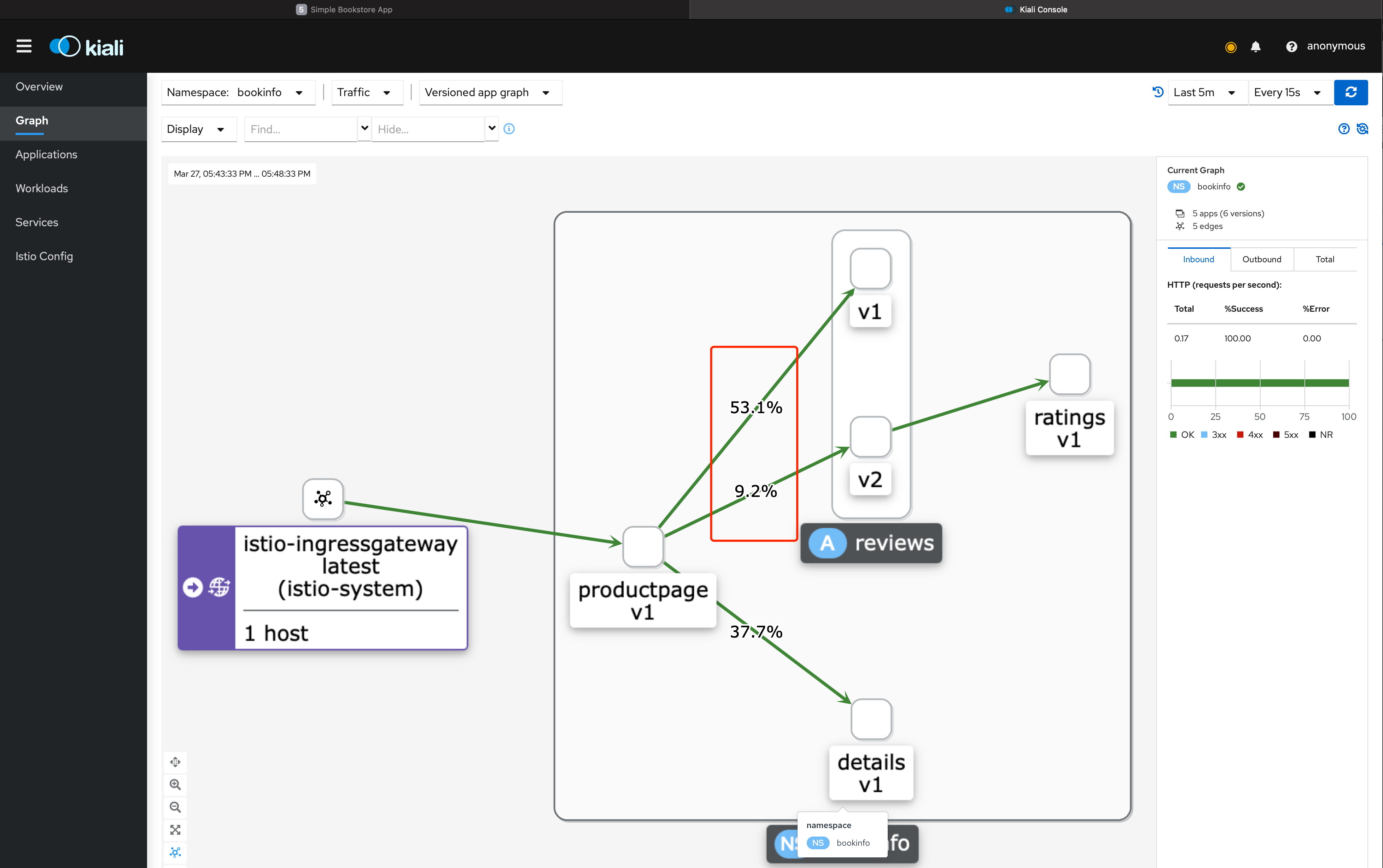The image size is (1383, 868).
Task: Go to Overview in sidebar
Action: point(74,87)
